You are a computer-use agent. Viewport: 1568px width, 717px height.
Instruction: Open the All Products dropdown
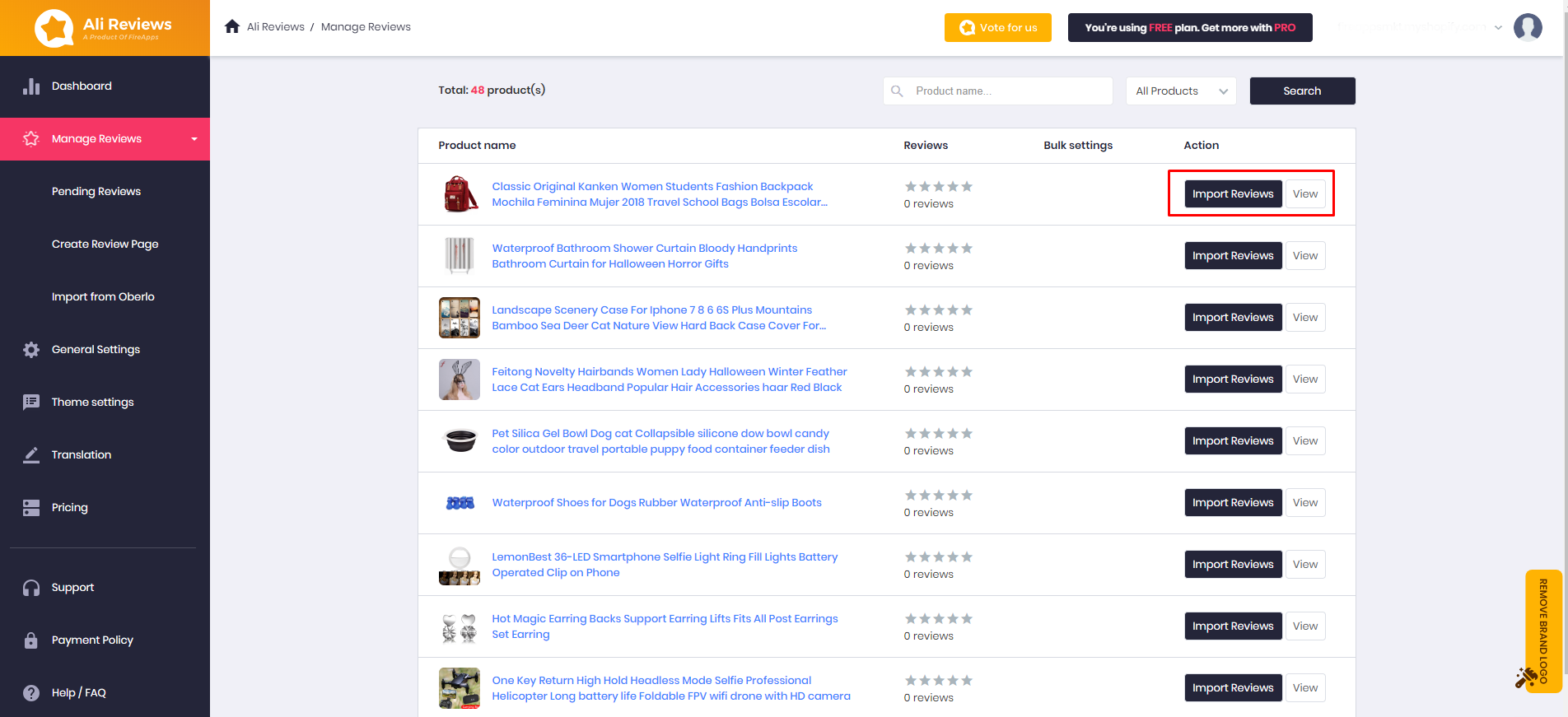pyautogui.click(x=1181, y=91)
